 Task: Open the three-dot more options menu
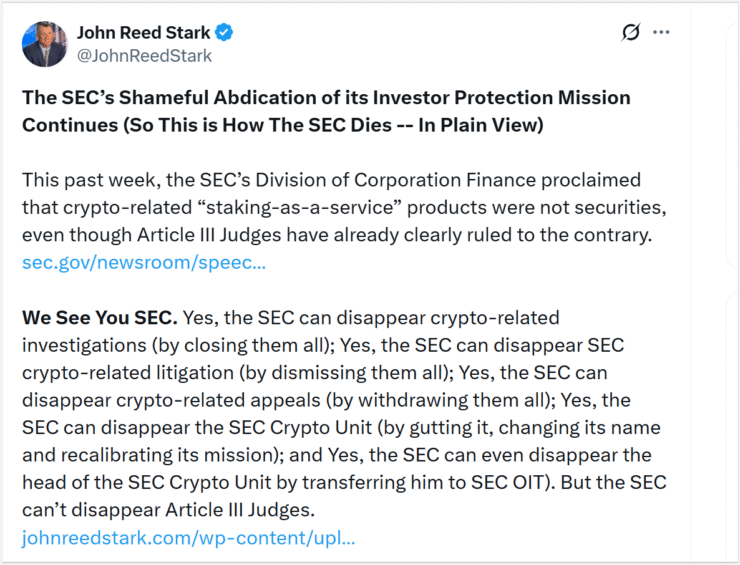click(661, 32)
